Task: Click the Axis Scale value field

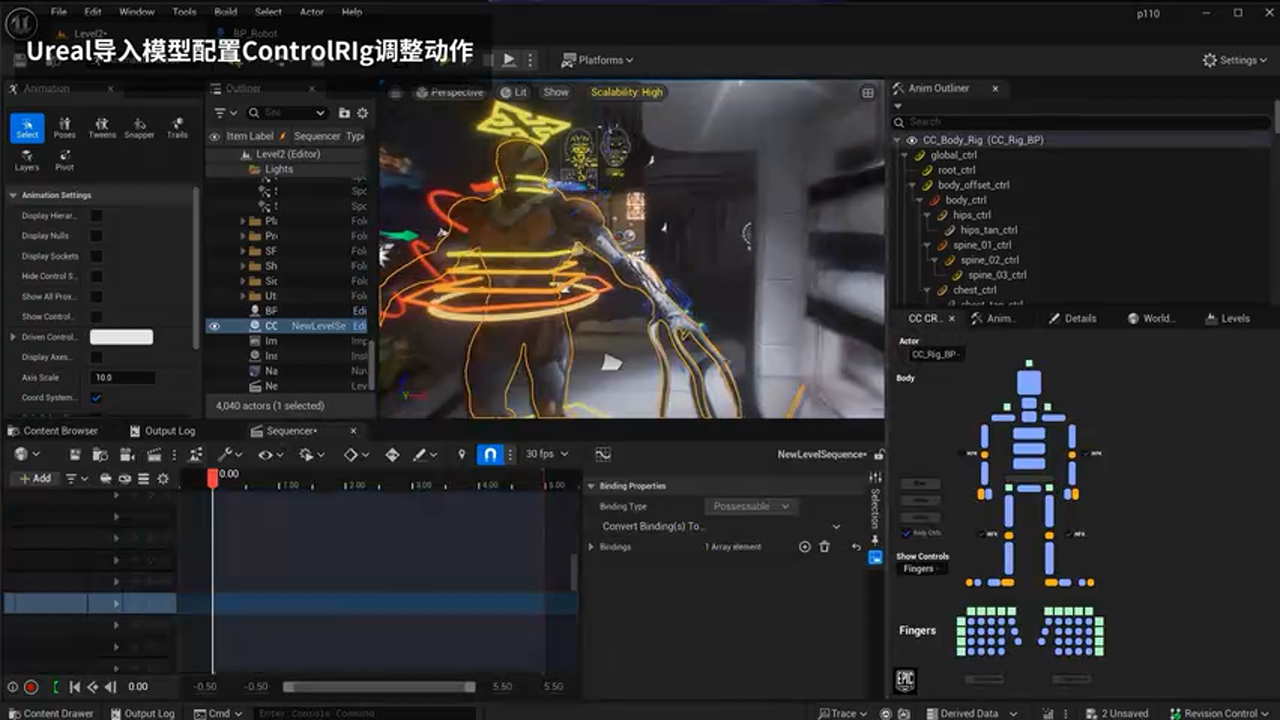Action: (x=122, y=378)
